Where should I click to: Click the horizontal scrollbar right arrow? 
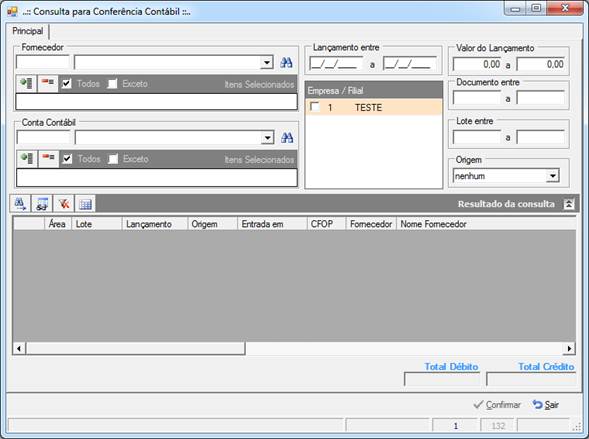tap(569, 348)
